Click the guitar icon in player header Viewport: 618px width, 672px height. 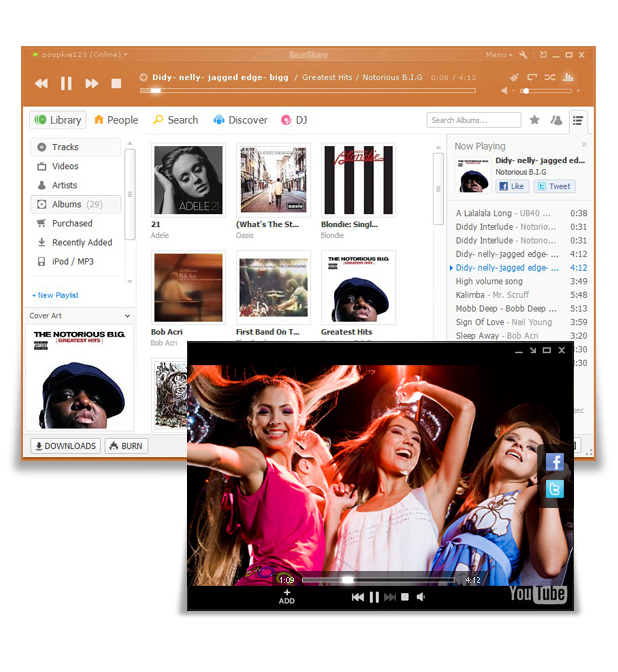[514, 77]
